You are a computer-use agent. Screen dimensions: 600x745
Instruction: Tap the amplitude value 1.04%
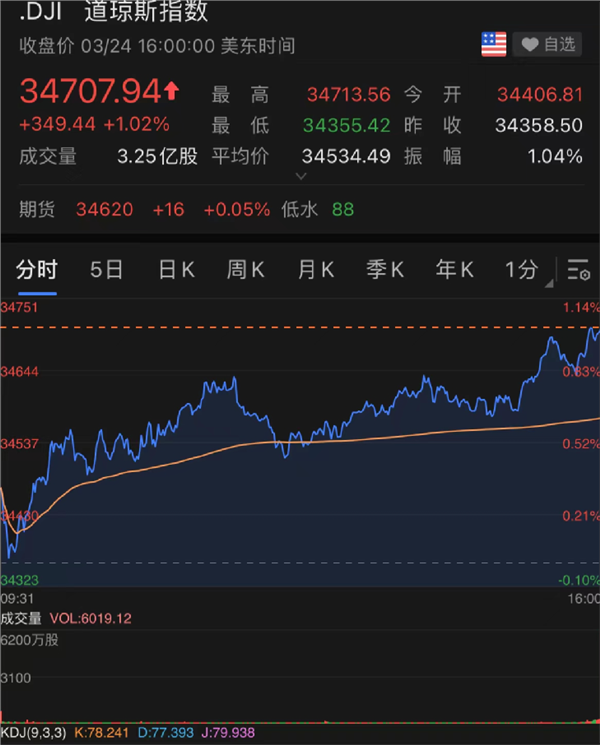tap(555, 156)
